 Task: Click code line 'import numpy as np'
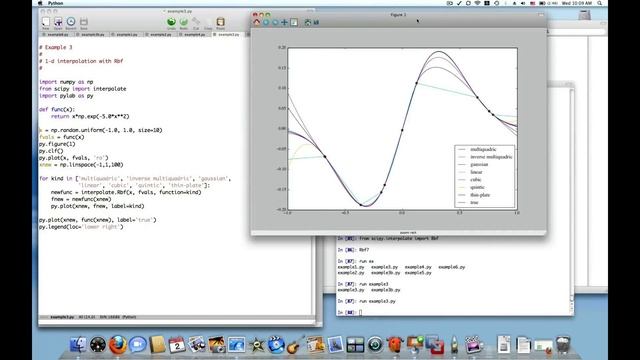[66, 82]
